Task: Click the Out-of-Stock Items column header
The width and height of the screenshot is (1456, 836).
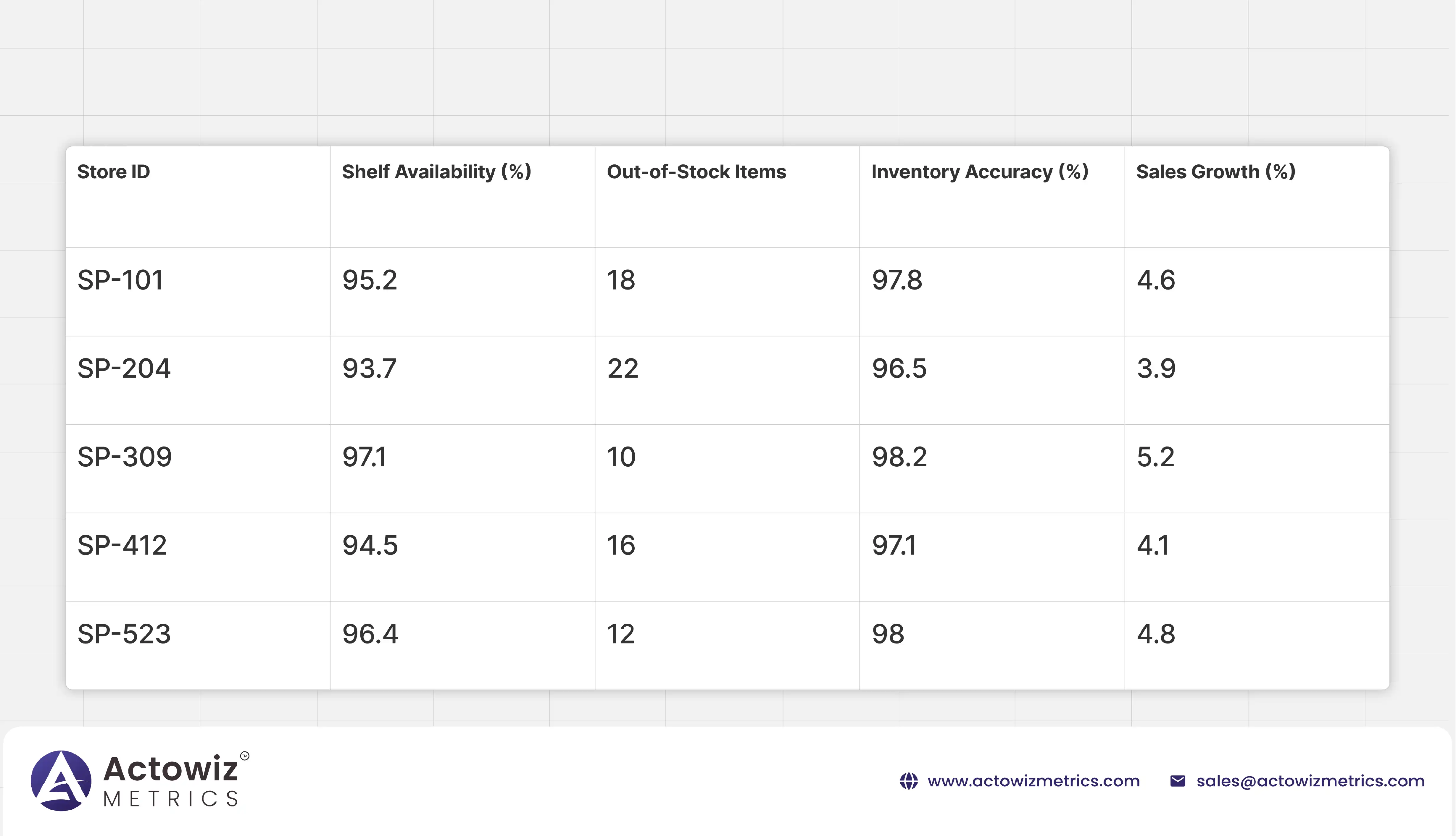Action: (x=696, y=172)
